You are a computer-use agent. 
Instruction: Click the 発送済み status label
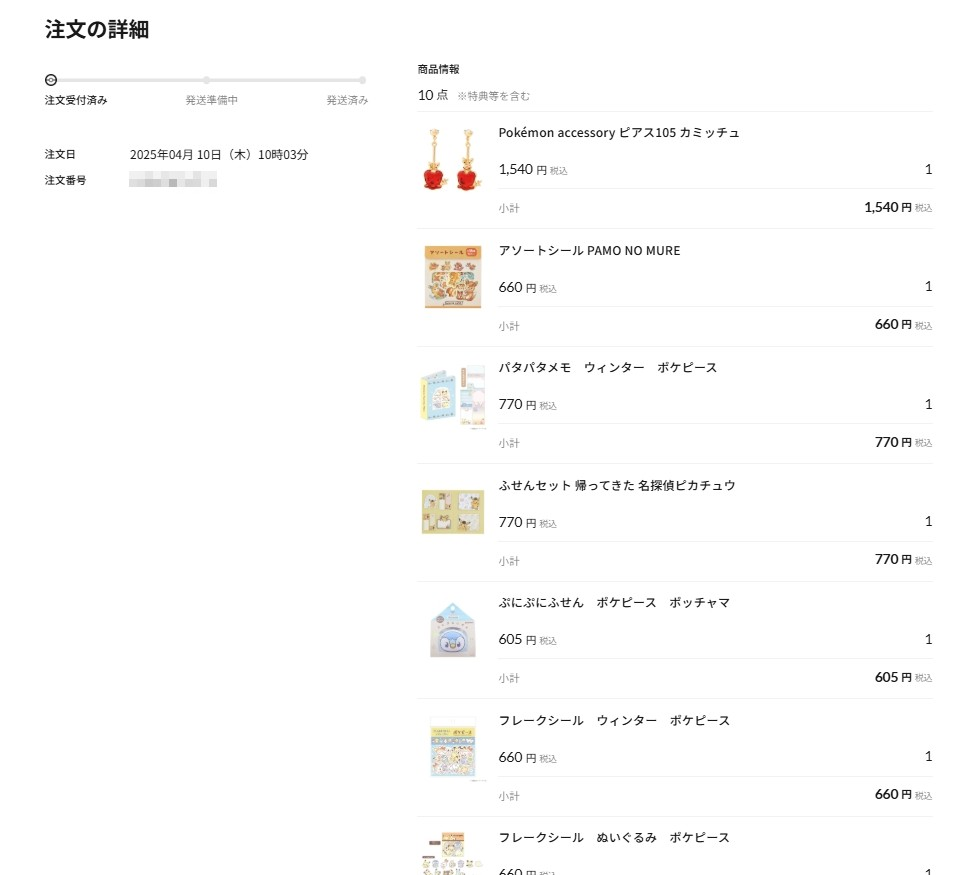click(x=347, y=100)
